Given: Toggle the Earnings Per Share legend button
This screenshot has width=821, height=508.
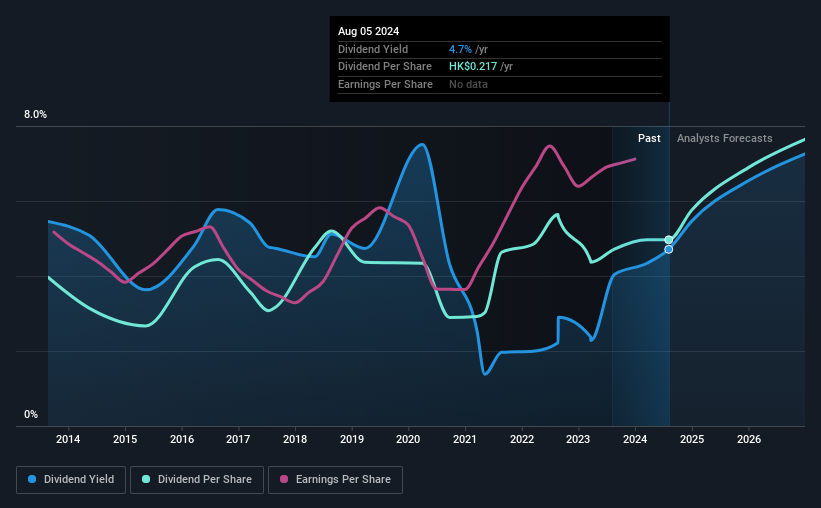Looking at the screenshot, I should point(335,480).
